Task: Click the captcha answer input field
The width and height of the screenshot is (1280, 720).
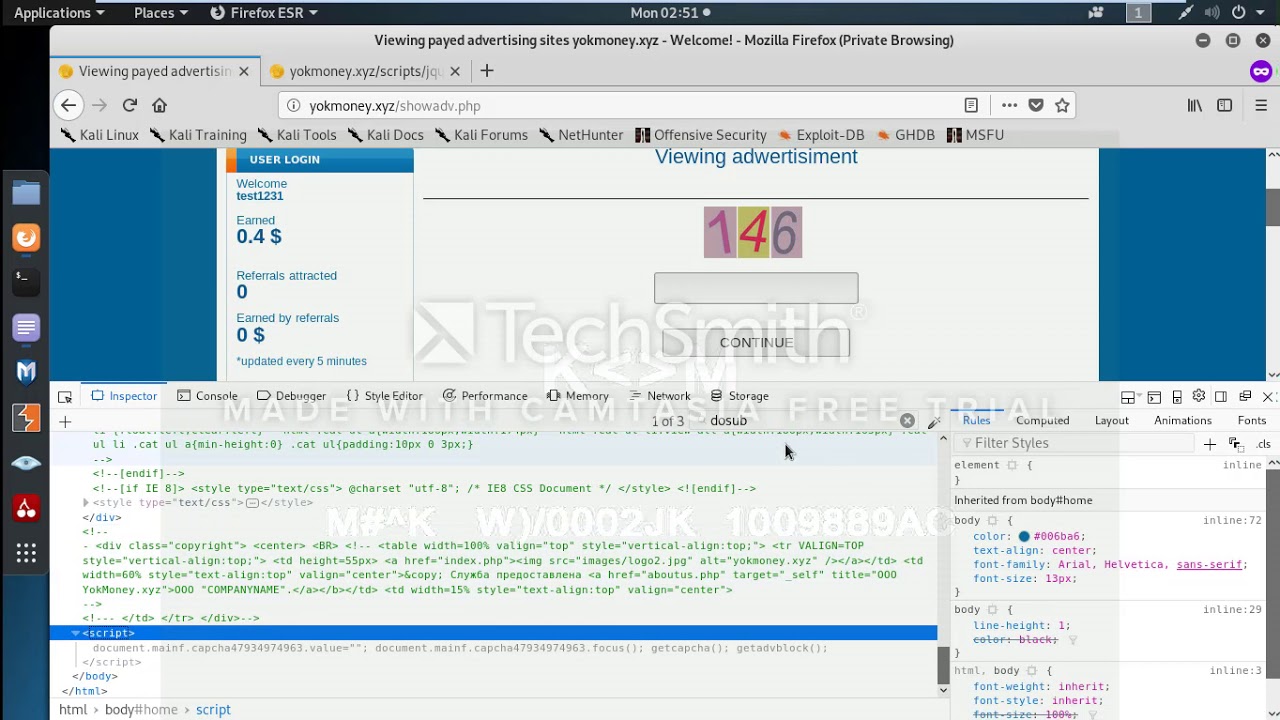Action: click(756, 288)
